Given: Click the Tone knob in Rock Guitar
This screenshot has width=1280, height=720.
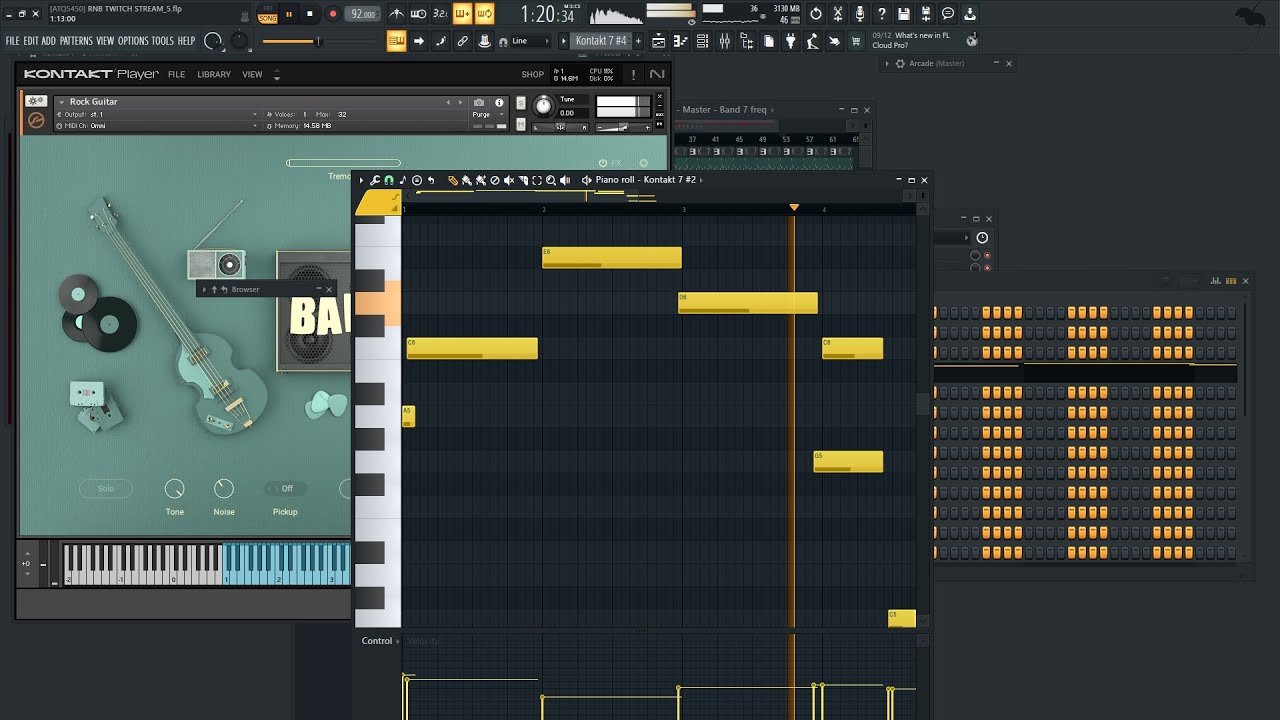Looking at the screenshot, I should pos(174,489).
